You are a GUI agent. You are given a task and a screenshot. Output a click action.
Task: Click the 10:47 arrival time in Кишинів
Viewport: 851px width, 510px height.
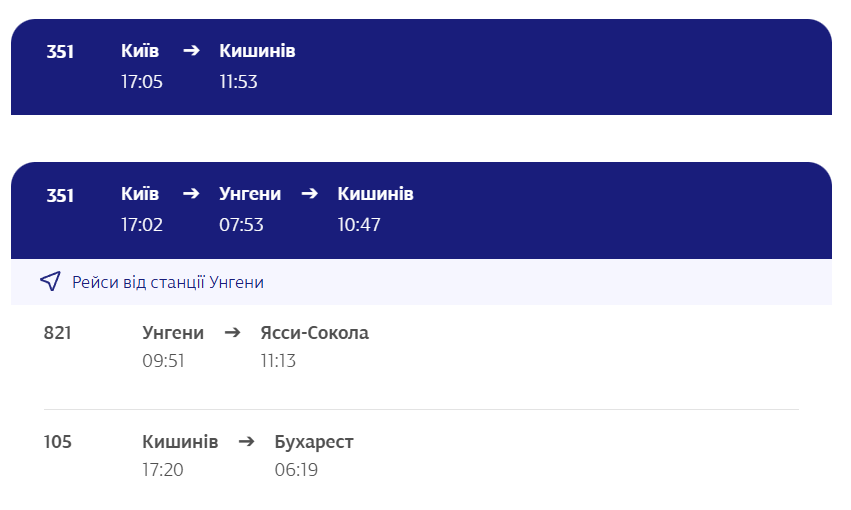tap(359, 225)
